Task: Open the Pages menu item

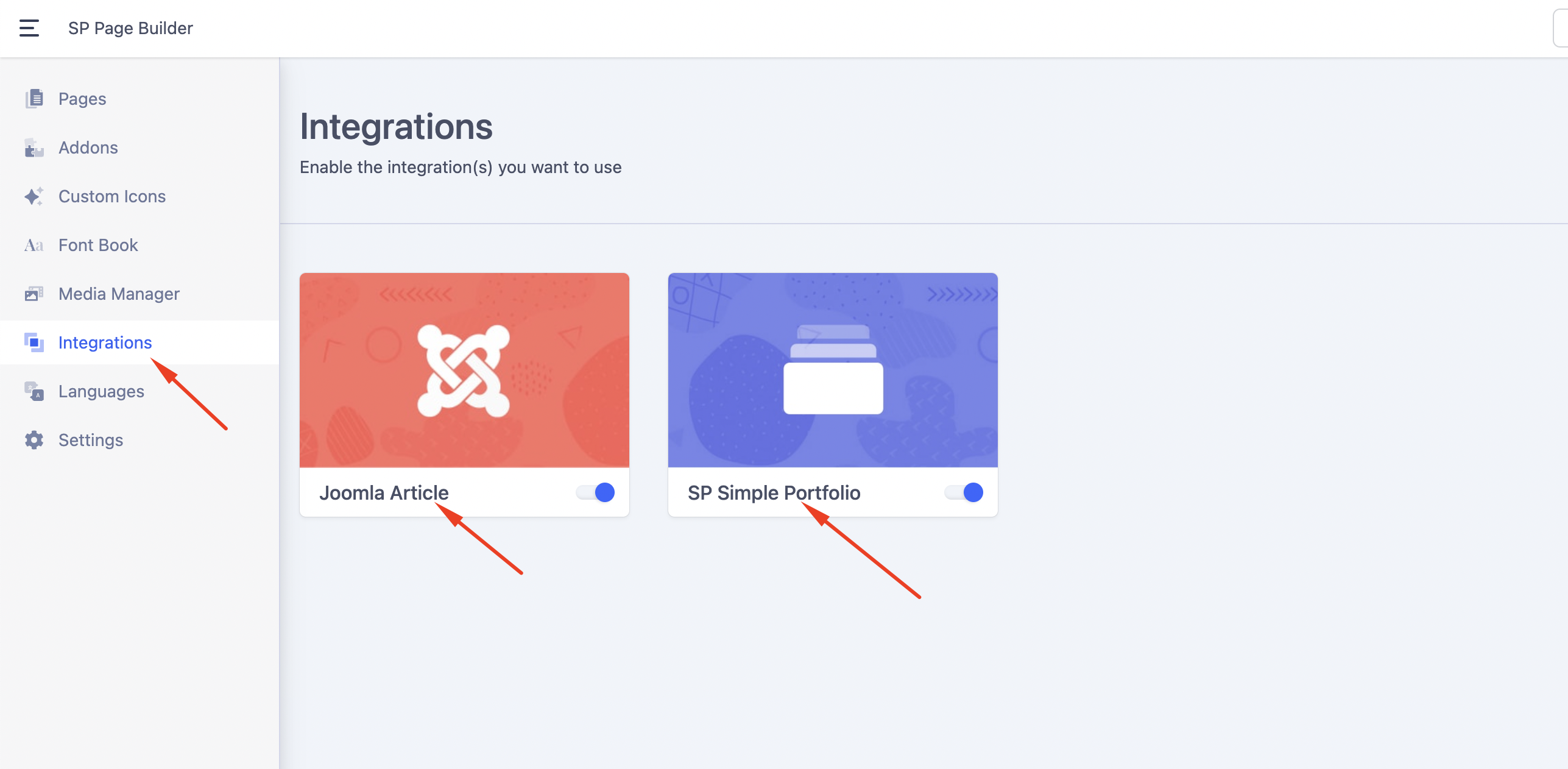Action: point(139,99)
